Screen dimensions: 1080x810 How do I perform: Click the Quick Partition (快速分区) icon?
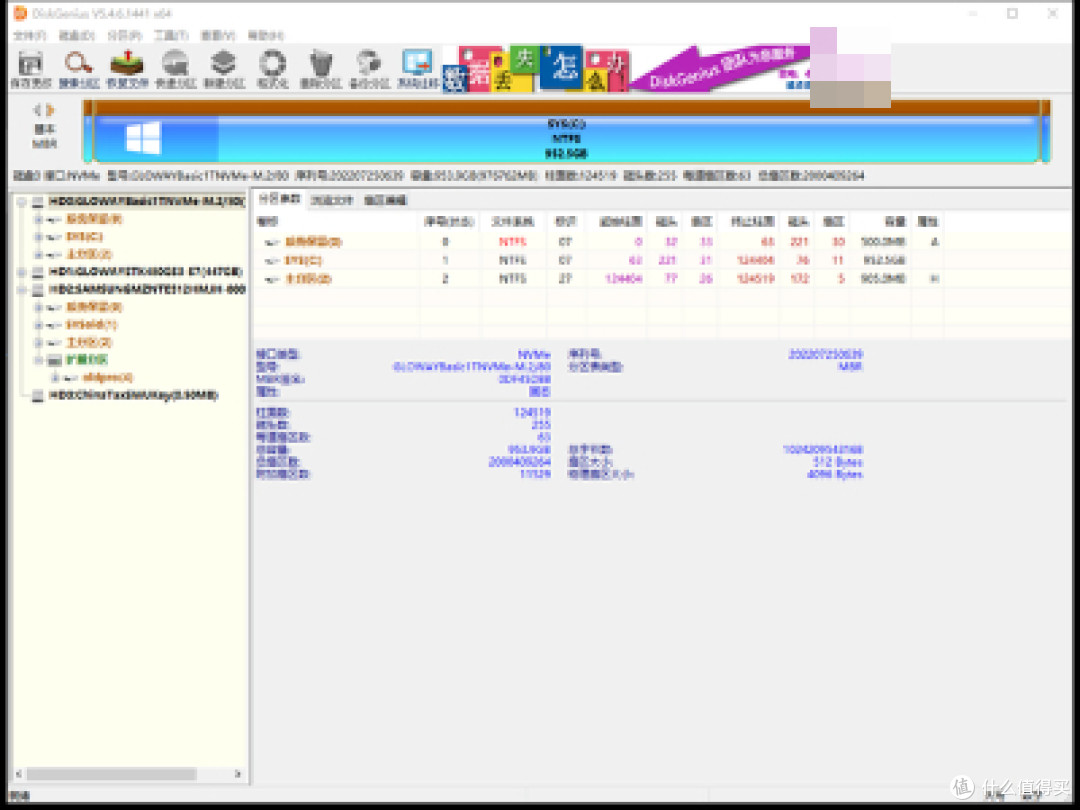coord(175,69)
